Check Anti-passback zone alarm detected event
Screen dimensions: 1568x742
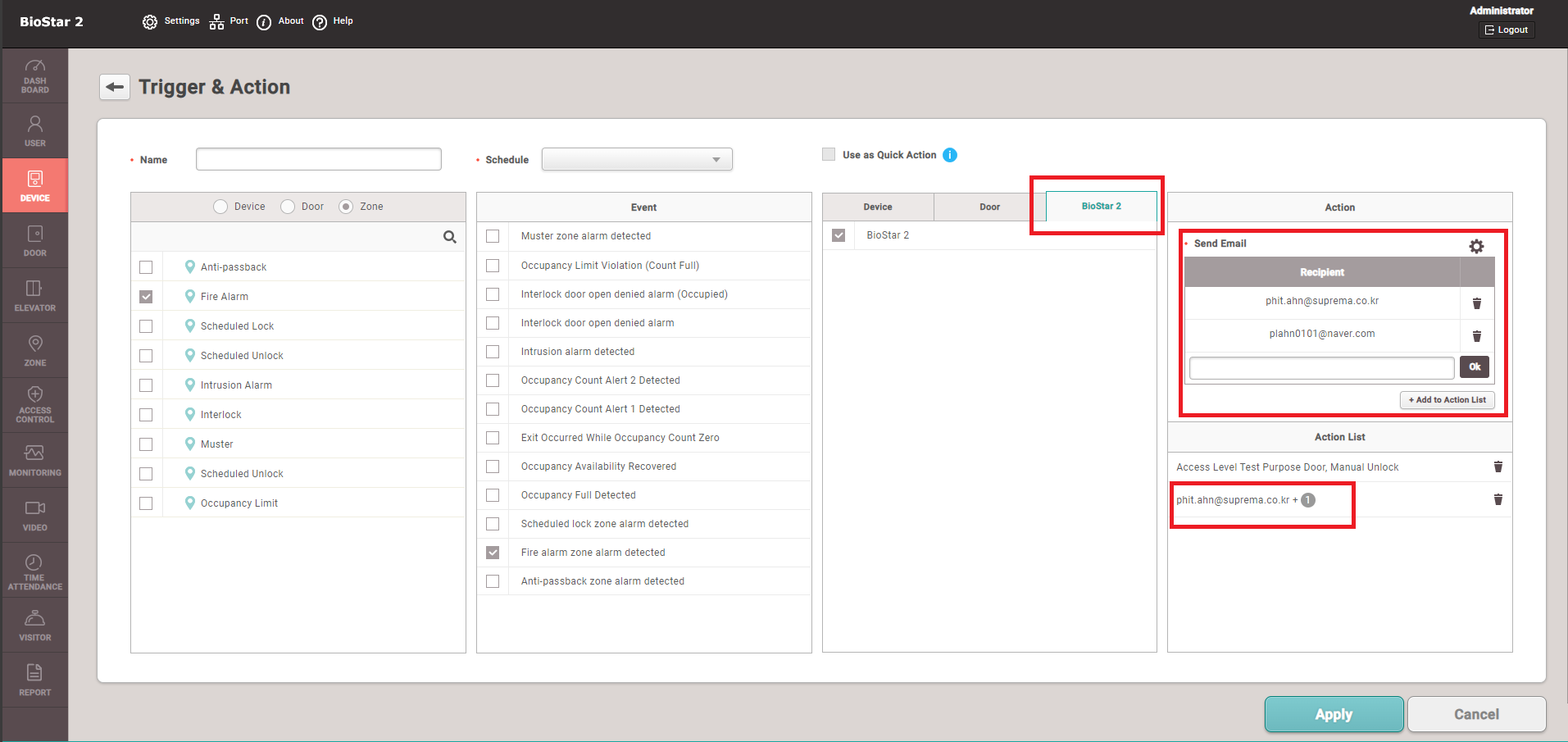(x=493, y=581)
